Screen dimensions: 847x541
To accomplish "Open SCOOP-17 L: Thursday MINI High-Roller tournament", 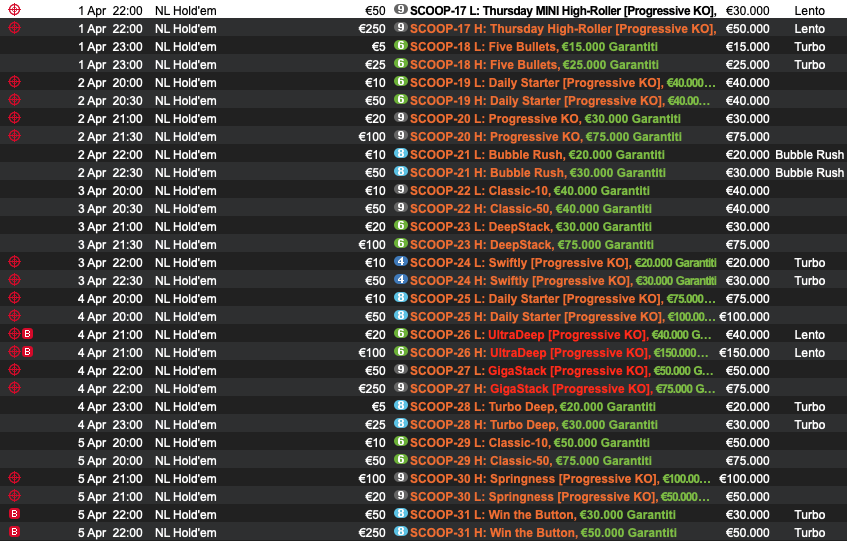I will click(x=563, y=11).
